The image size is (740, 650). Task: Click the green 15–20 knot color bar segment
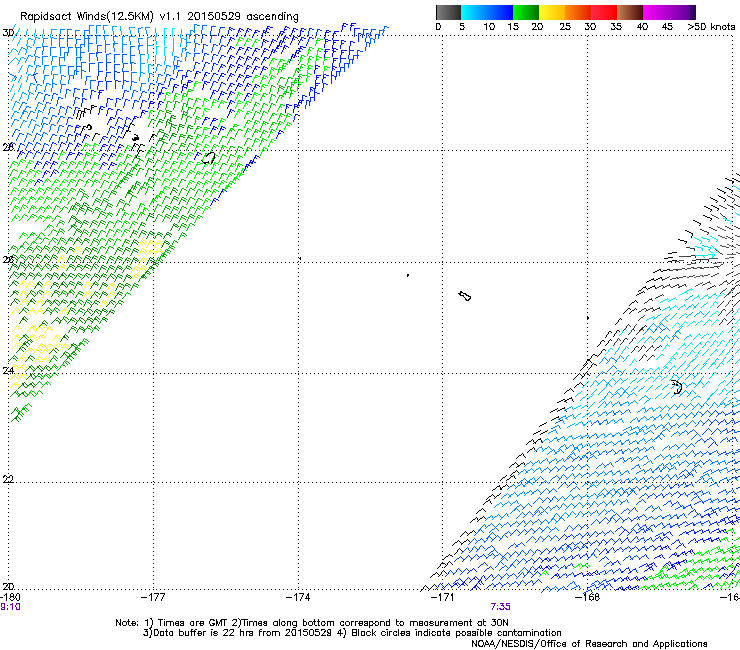tap(526, 12)
